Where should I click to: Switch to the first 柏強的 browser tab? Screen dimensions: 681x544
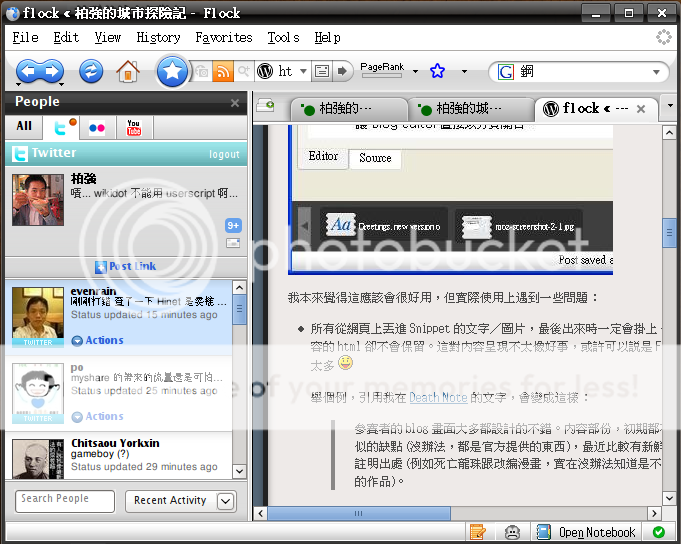349,109
